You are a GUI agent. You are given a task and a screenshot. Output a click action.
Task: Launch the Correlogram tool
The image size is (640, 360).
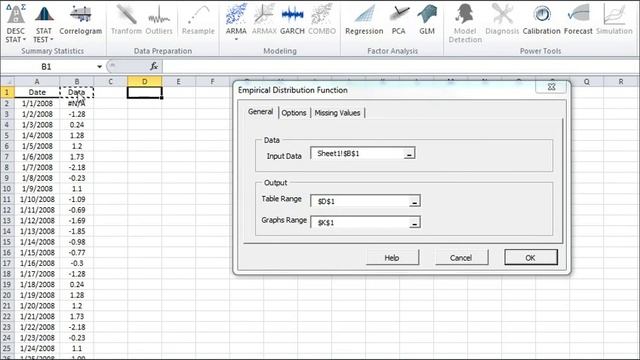[x=80, y=20]
